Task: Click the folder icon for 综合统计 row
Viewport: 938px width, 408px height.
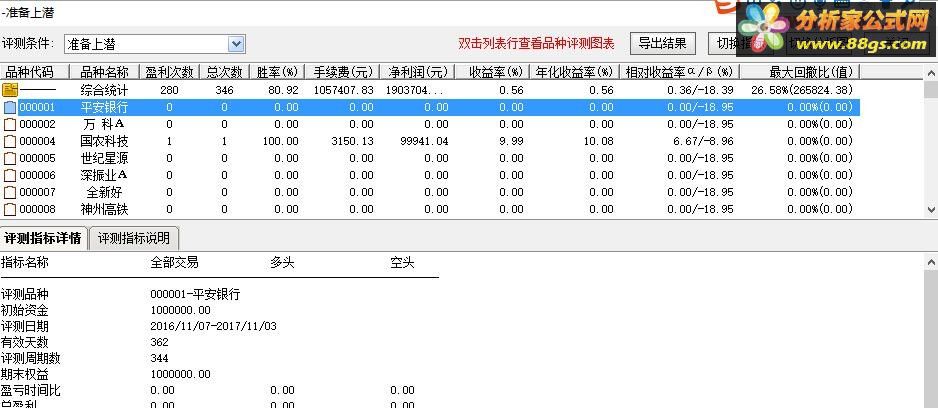Action: point(9,90)
